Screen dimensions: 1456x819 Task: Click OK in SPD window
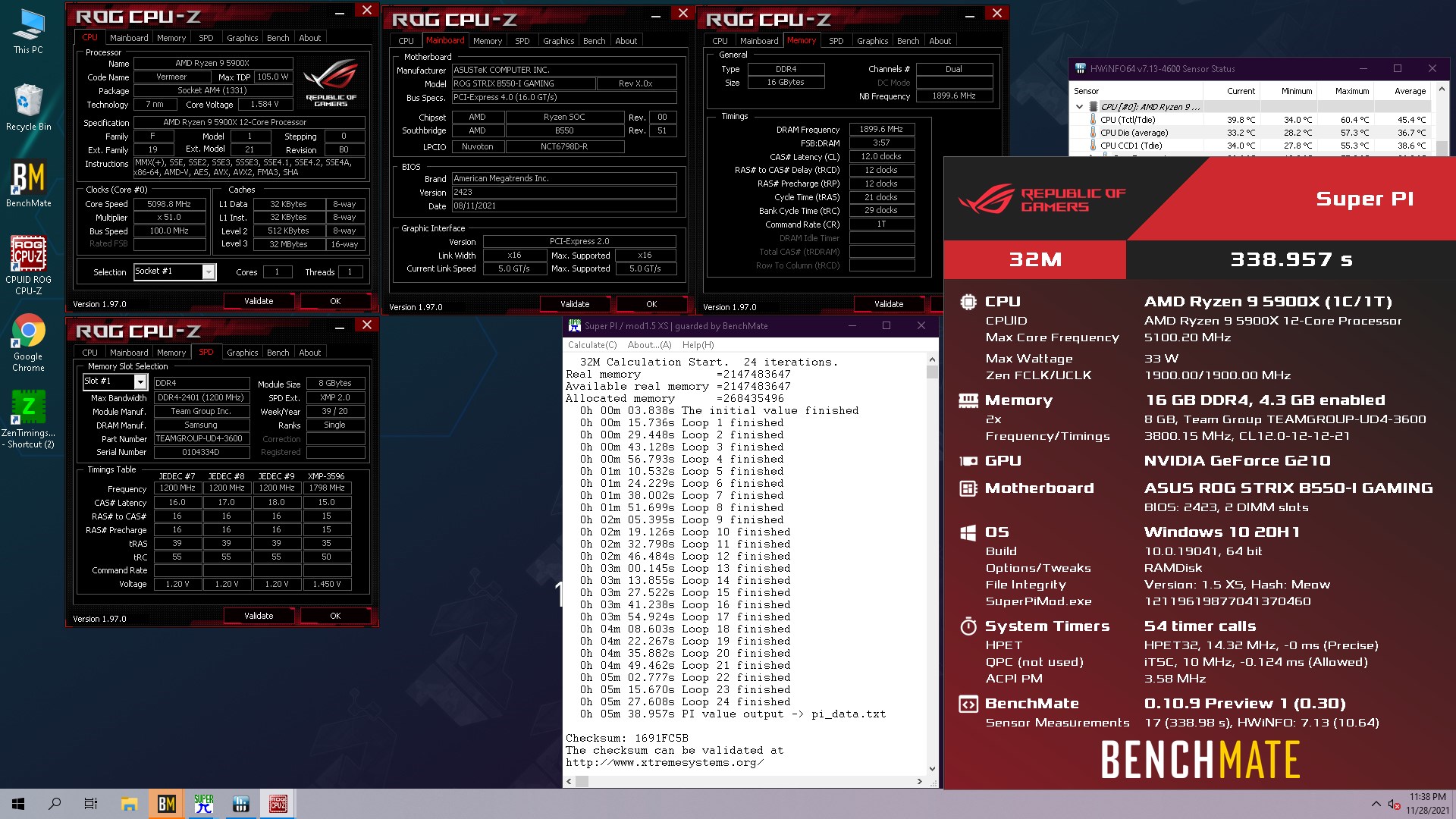[335, 616]
